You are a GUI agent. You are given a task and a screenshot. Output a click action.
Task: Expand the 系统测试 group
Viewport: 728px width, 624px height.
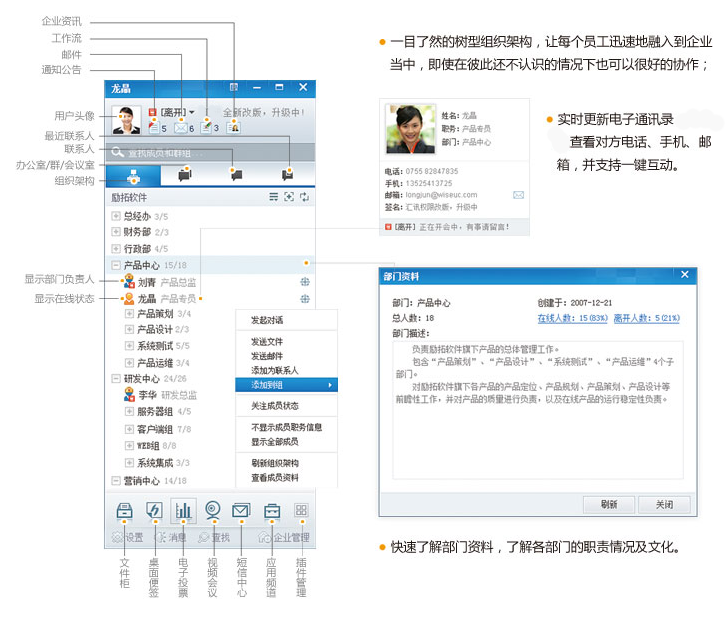coord(129,345)
